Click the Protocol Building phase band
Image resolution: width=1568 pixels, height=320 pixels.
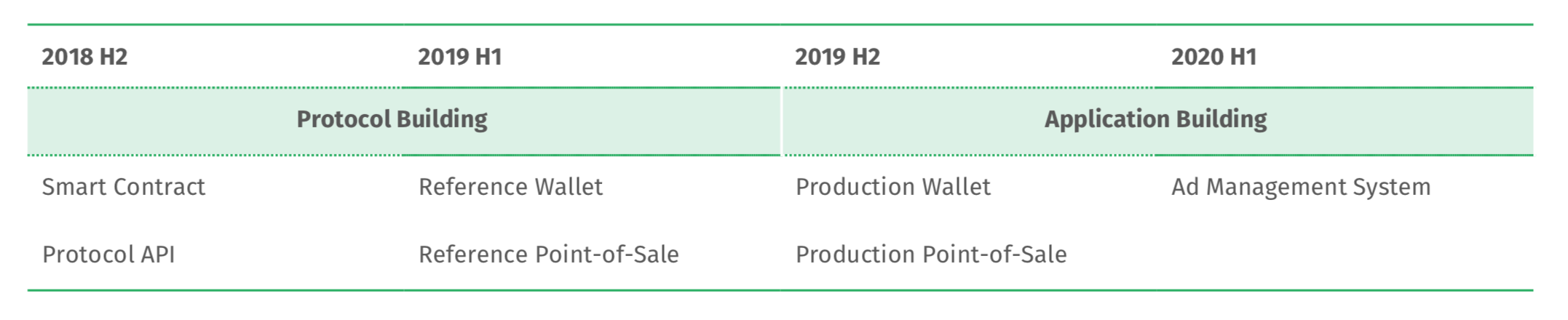click(x=404, y=121)
